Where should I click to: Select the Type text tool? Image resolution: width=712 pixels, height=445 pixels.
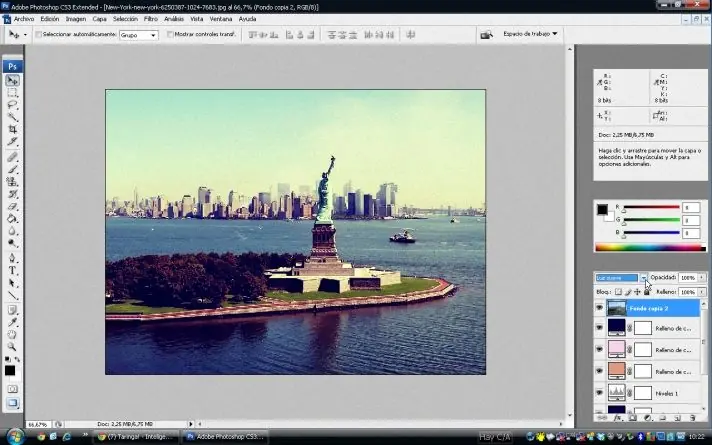[x=13, y=270]
